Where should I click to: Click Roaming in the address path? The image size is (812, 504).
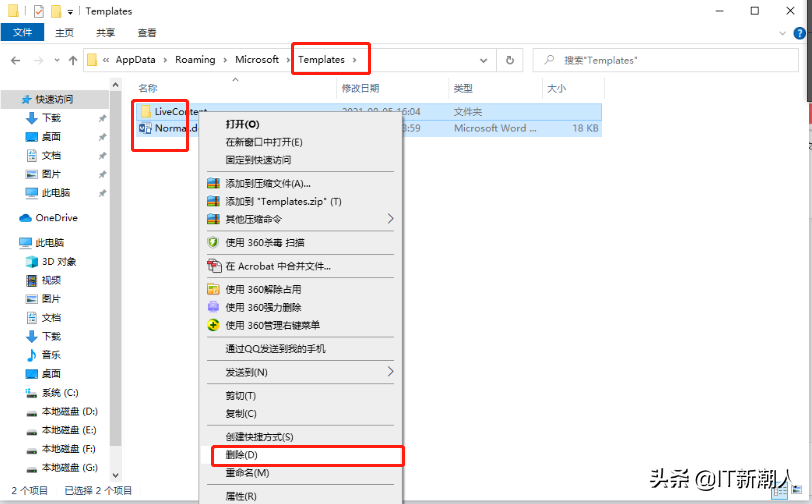pyautogui.click(x=195, y=60)
